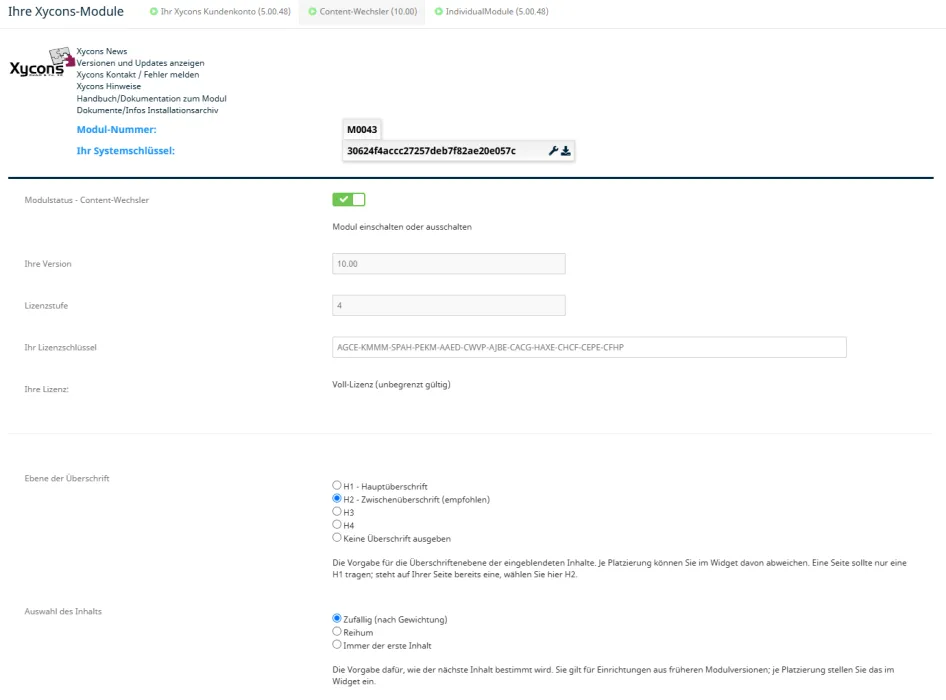Click the Voll-Lizenz (unbegrenzt gültig) text
This screenshot has width=946, height=700.
tap(392, 384)
